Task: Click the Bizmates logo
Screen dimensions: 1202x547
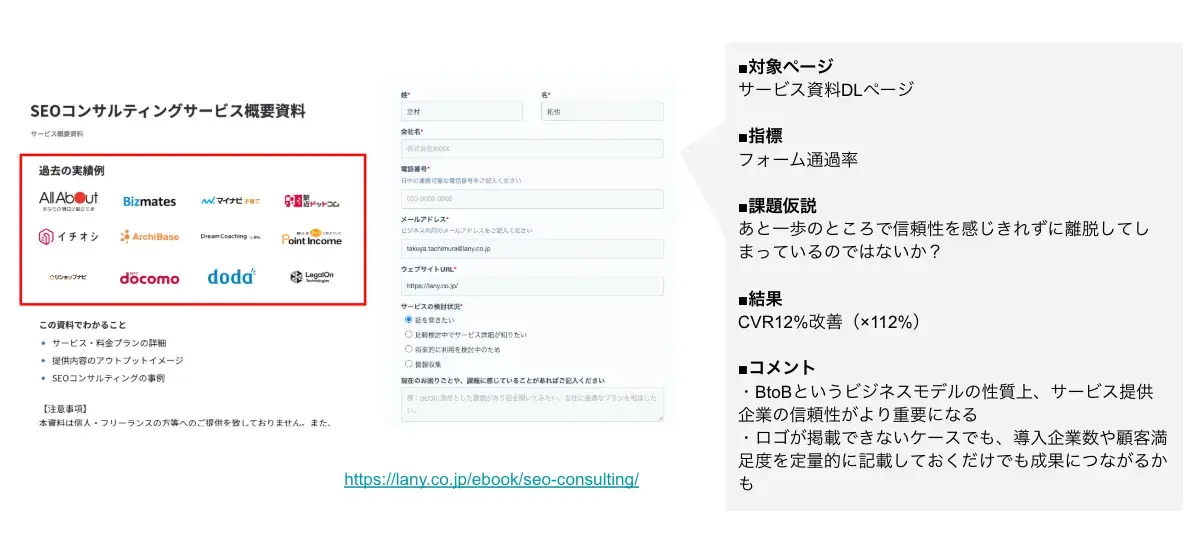Action: click(149, 202)
